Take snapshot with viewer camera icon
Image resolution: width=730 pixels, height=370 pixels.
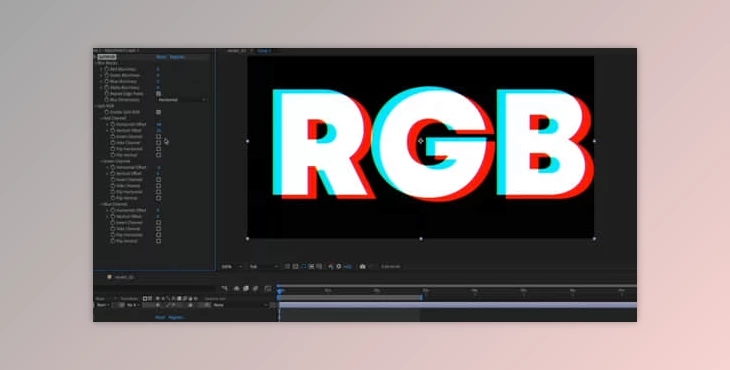pyautogui.click(x=362, y=267)
